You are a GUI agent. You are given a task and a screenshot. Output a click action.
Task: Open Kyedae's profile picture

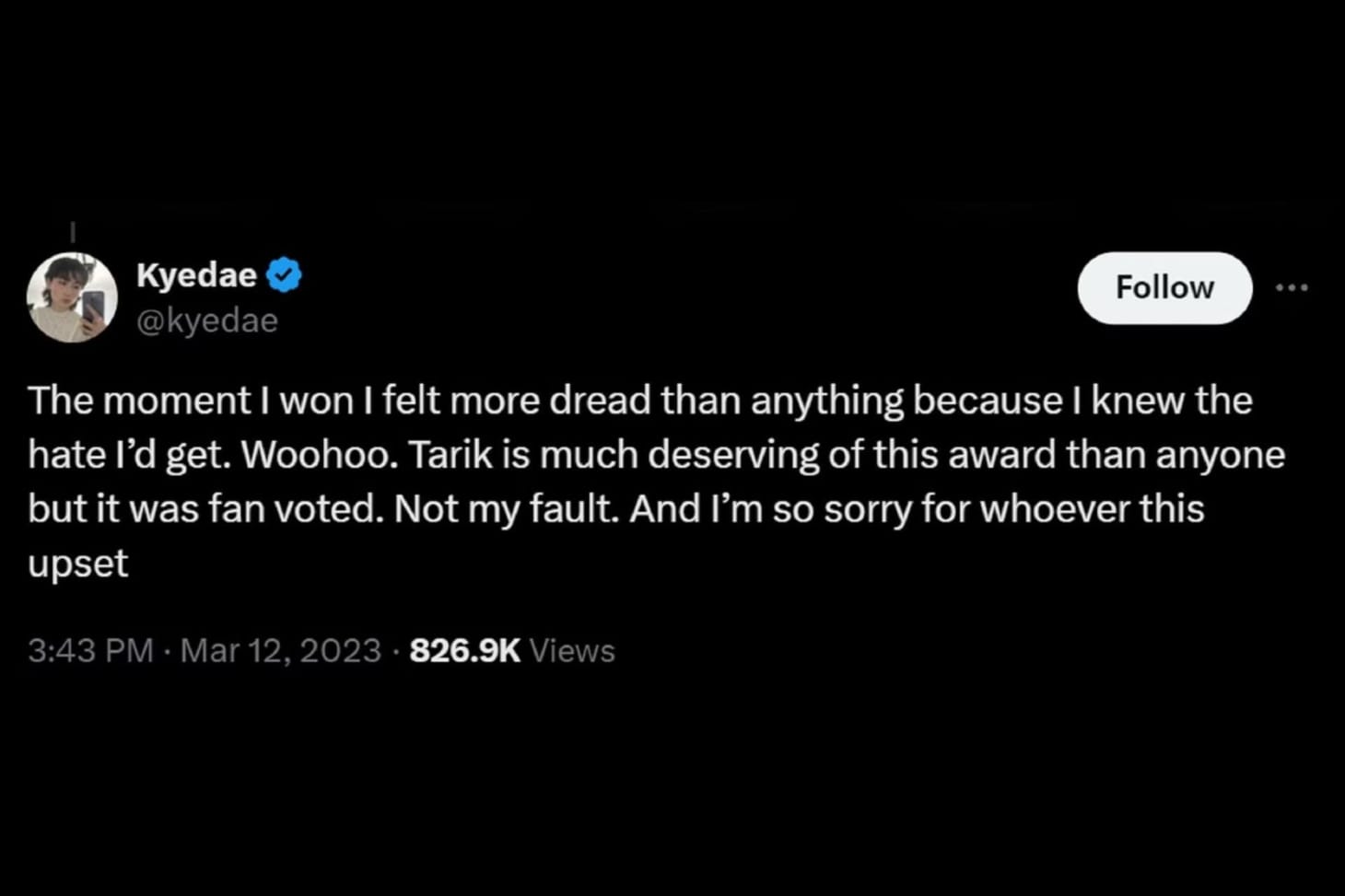click(x=72, y=297)
